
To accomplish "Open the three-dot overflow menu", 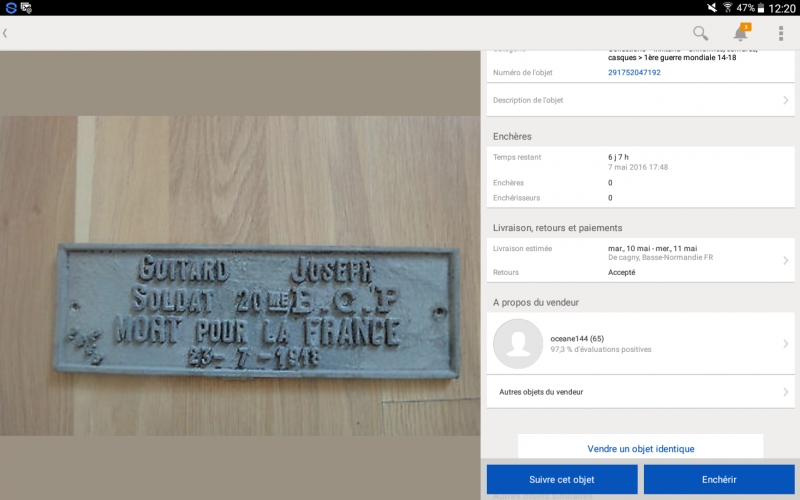I will (x=781, y=33).
